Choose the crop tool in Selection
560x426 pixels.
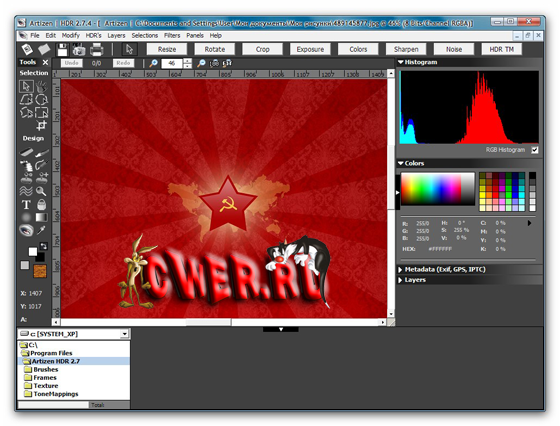tap(41, 126)
